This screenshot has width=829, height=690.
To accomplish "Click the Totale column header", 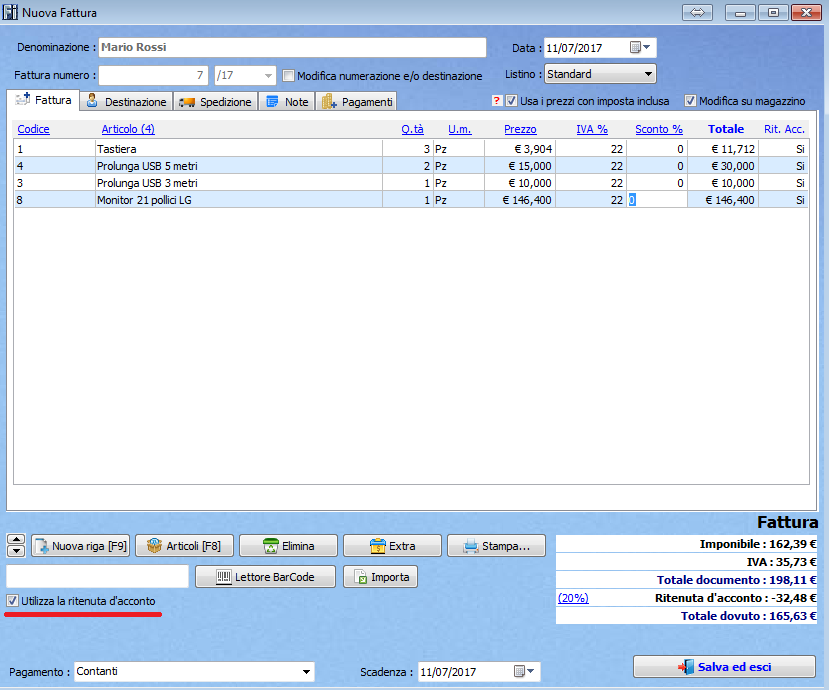I will pos(726,129).
